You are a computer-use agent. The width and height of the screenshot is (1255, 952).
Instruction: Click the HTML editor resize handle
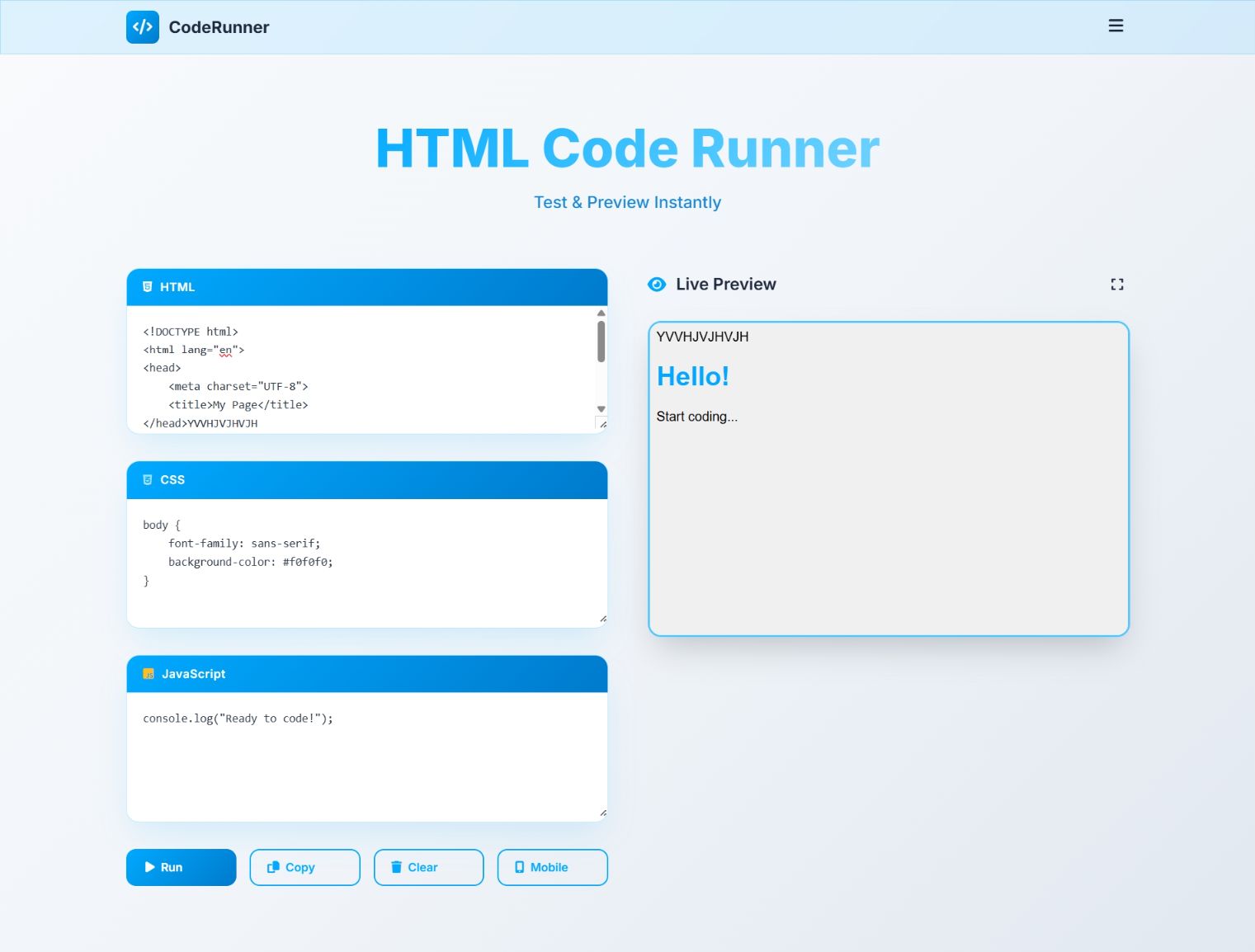[x=602, y=424]
